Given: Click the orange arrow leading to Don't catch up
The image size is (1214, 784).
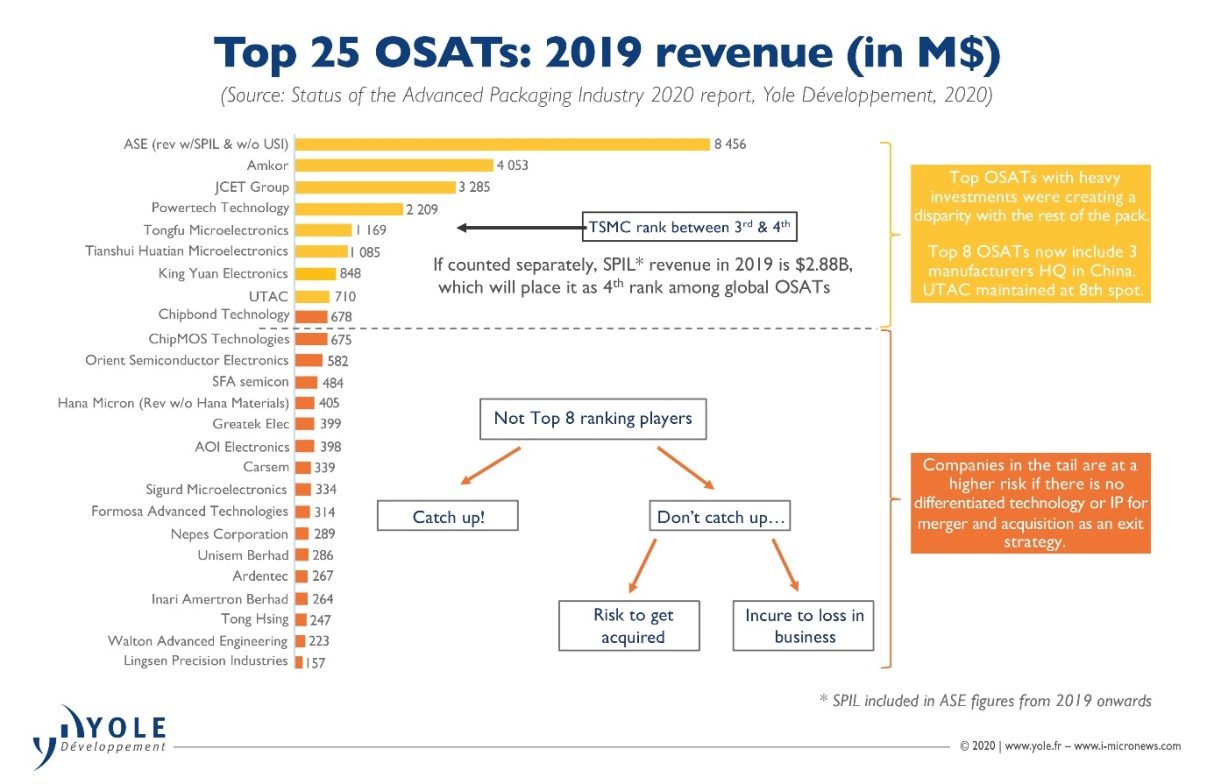Looking at the screenshot, I should [685, 467].
